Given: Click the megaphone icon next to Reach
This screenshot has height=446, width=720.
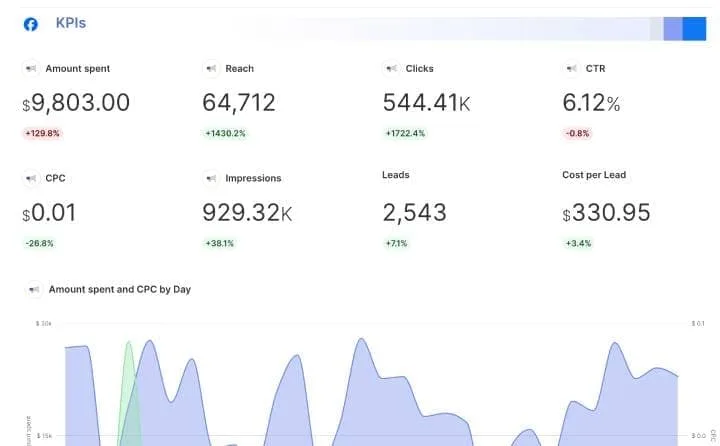Looking at the screenshot, I should 211,68.
